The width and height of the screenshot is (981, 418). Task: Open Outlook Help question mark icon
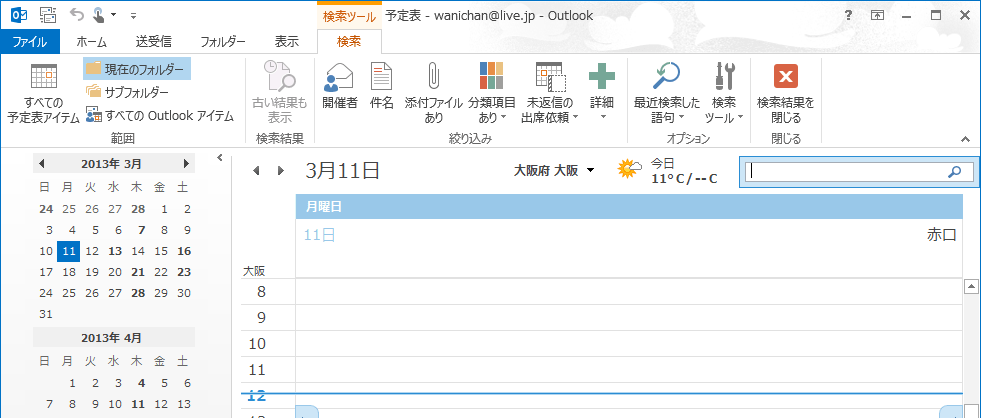pyautogui.click(x=848, y=16)
